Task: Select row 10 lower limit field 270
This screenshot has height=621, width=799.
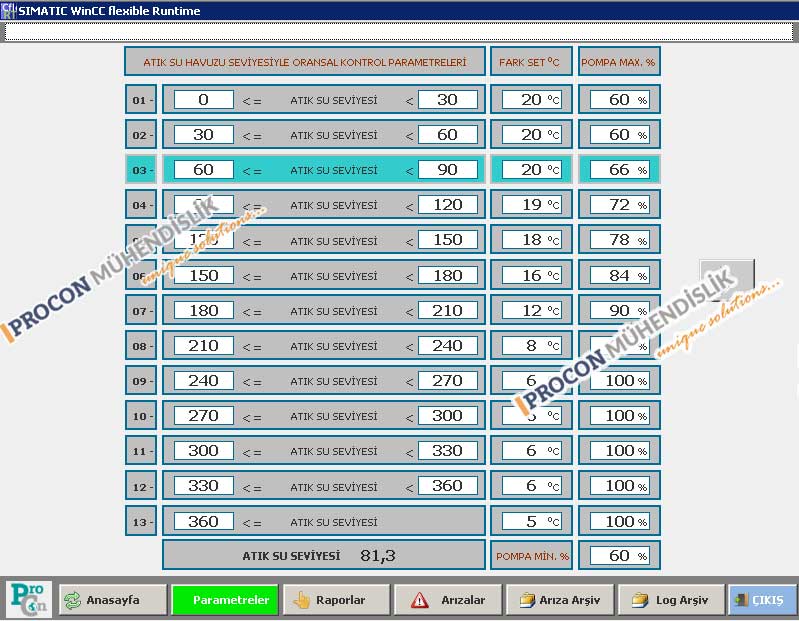Action: (x=203, y=416)
